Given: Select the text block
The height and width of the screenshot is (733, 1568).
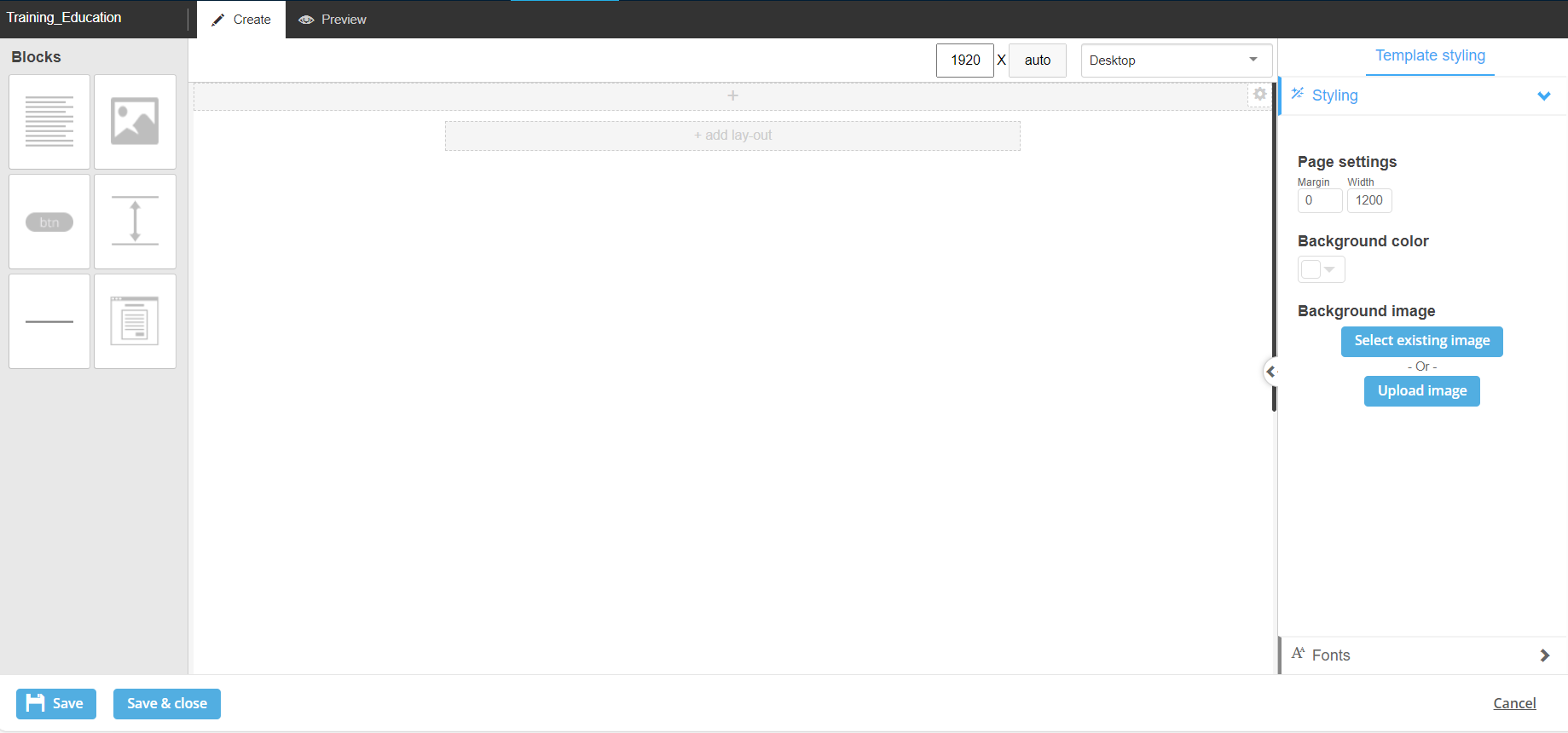Looking at the screenshot, I should pos(49,122).
